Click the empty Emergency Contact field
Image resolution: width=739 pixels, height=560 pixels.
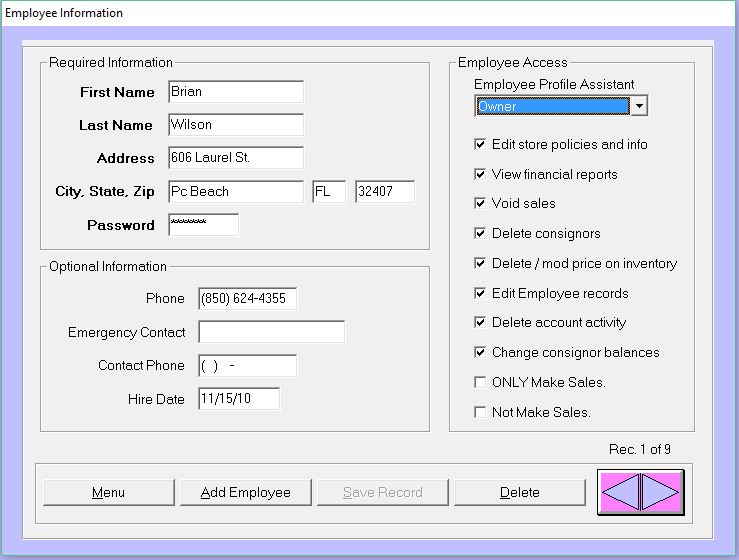pyautogui.click(x=272, y=332)
